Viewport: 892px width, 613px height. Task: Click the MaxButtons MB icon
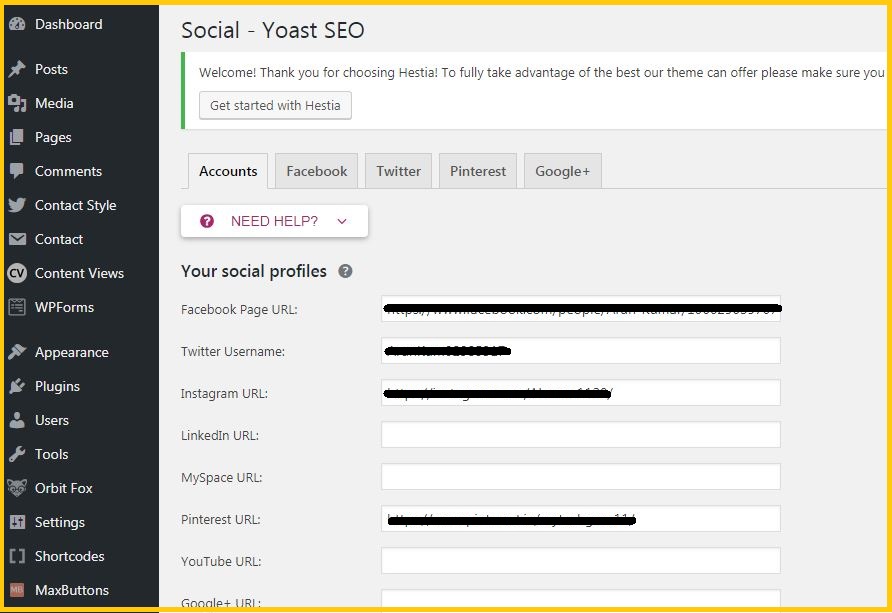click(17, 590)
